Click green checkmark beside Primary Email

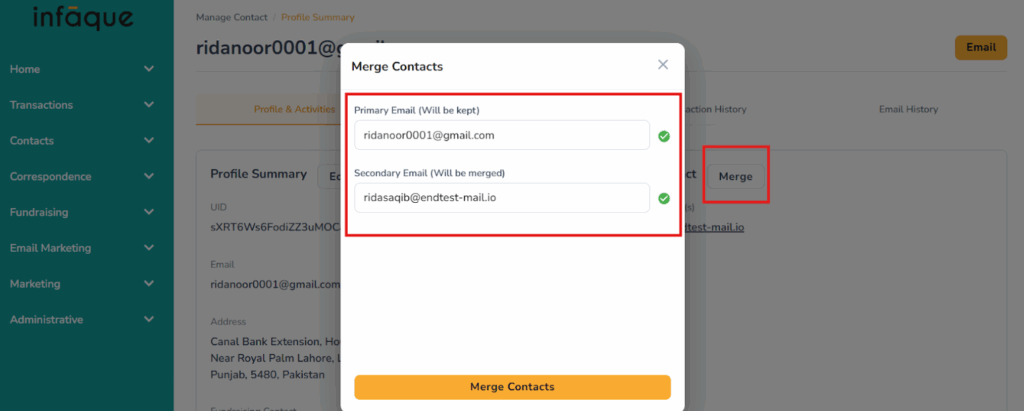pos(664,136)
